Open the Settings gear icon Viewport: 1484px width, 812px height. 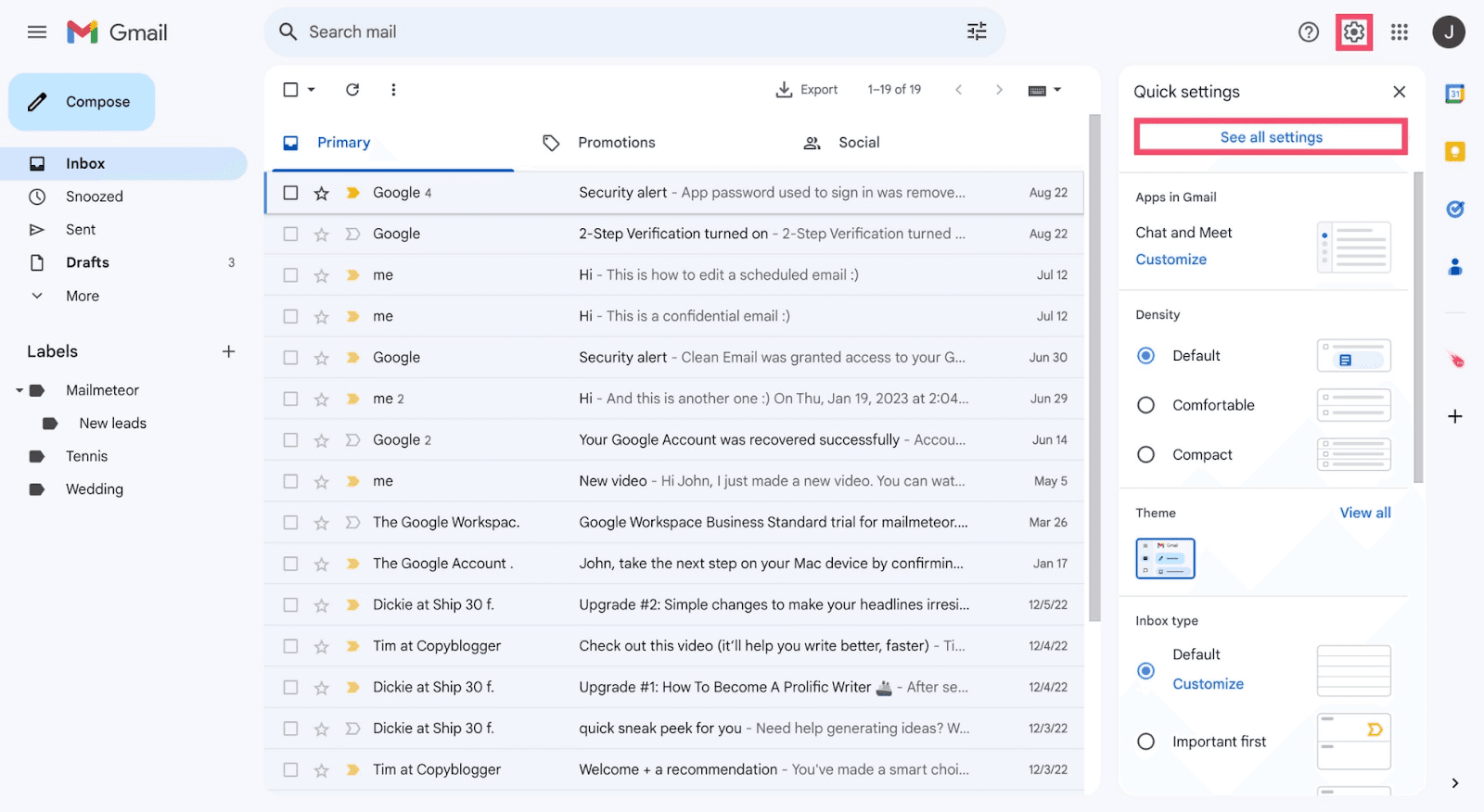point(1354,32)
